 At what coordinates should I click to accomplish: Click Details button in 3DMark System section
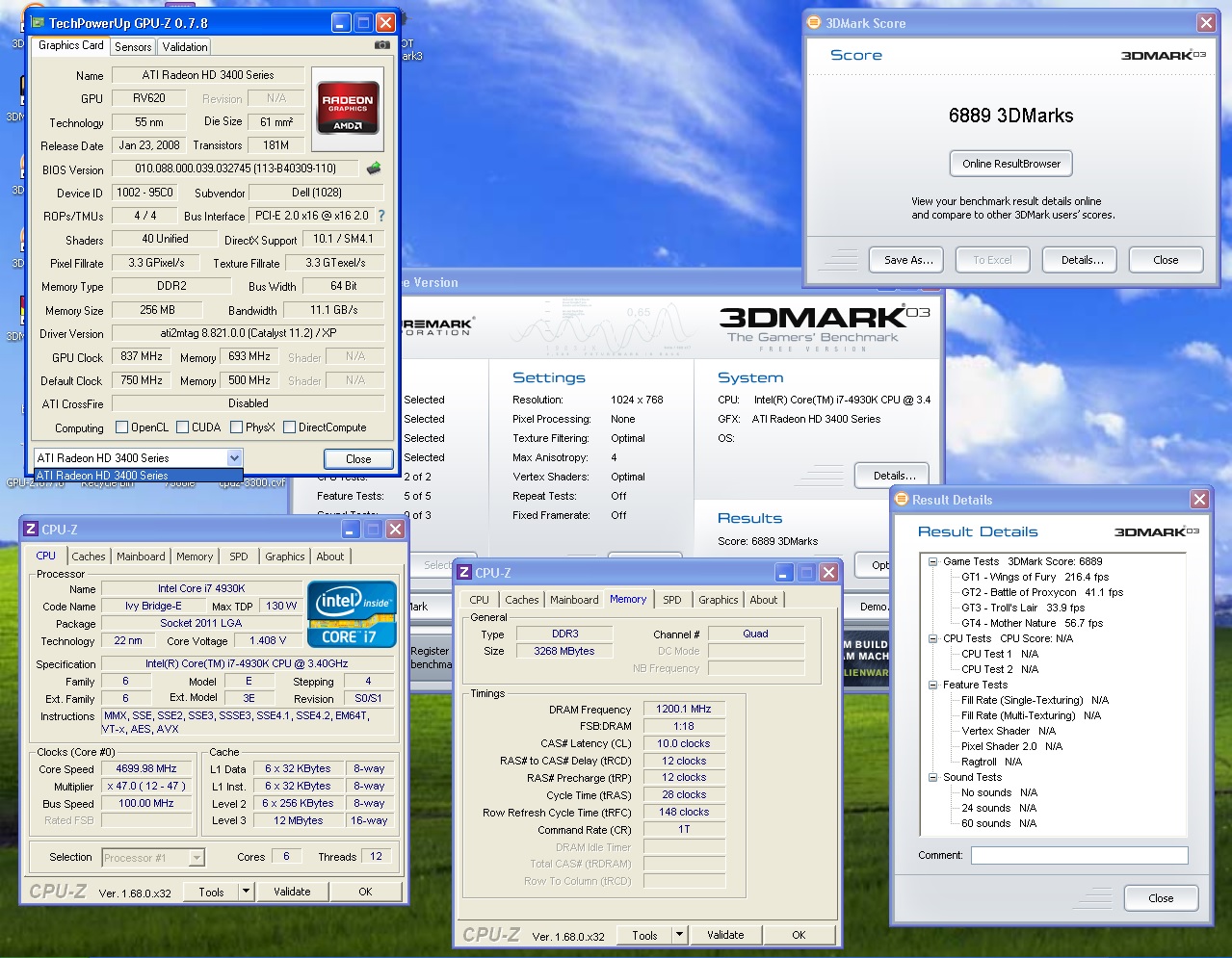(x=895, y=476)
